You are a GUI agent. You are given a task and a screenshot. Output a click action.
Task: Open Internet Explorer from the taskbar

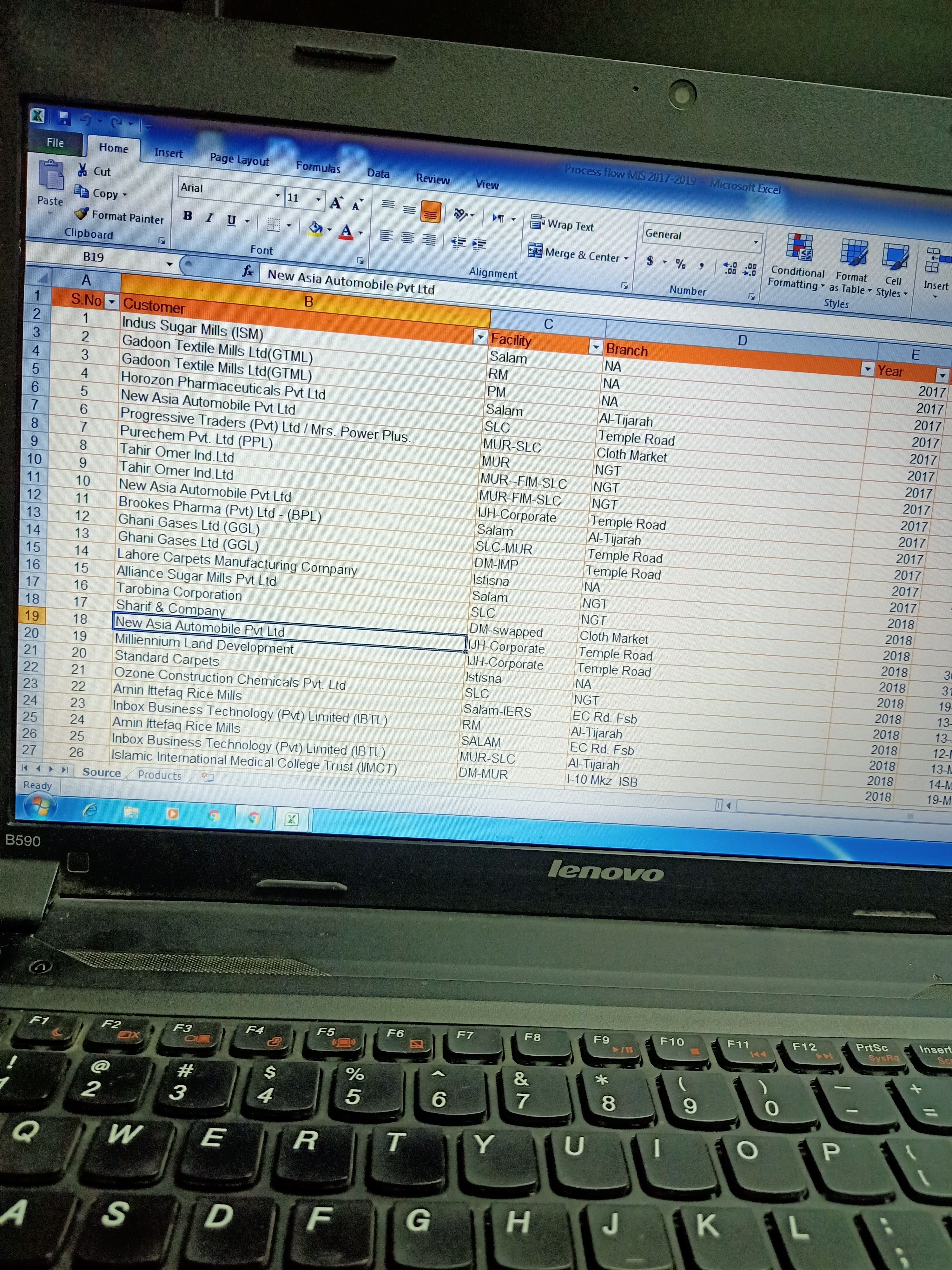click(90, 810)
